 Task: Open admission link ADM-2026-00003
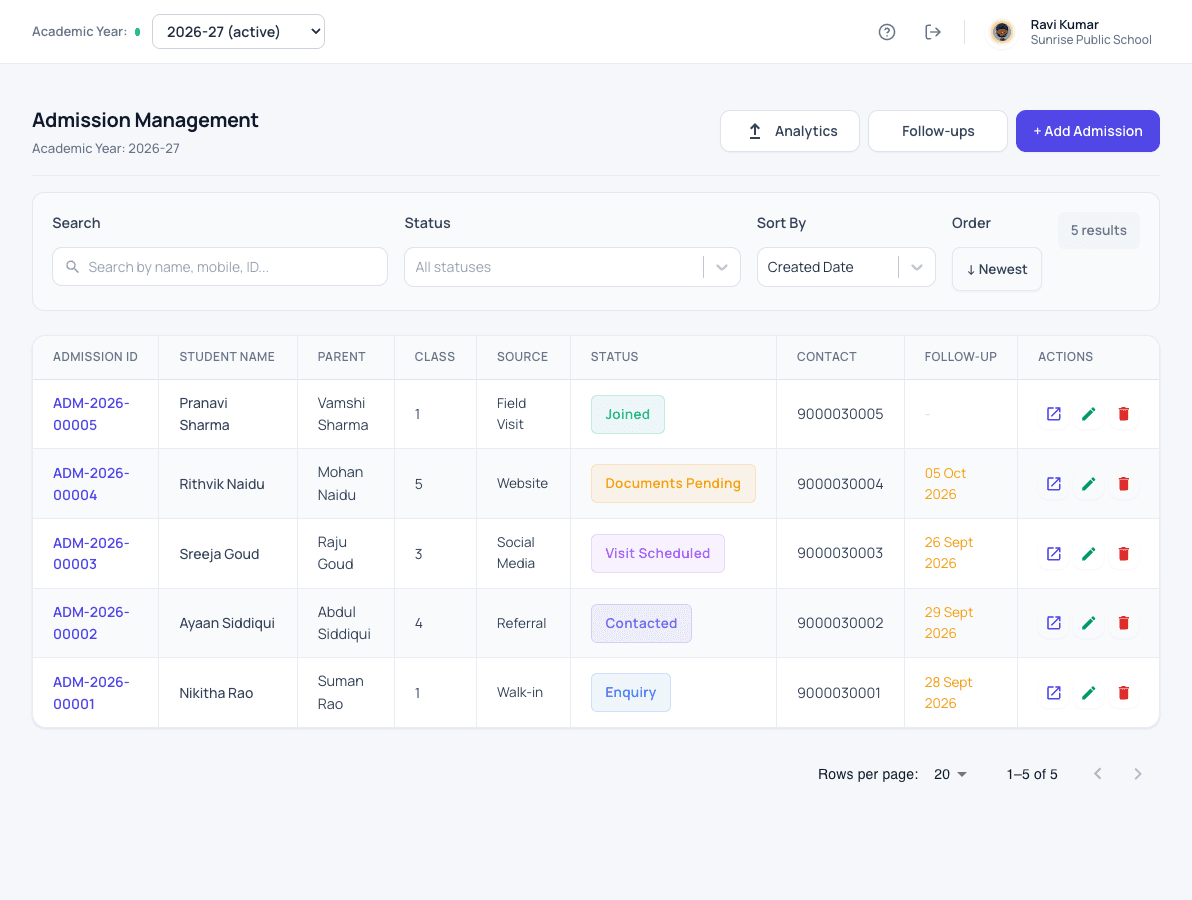click(91, 553)
